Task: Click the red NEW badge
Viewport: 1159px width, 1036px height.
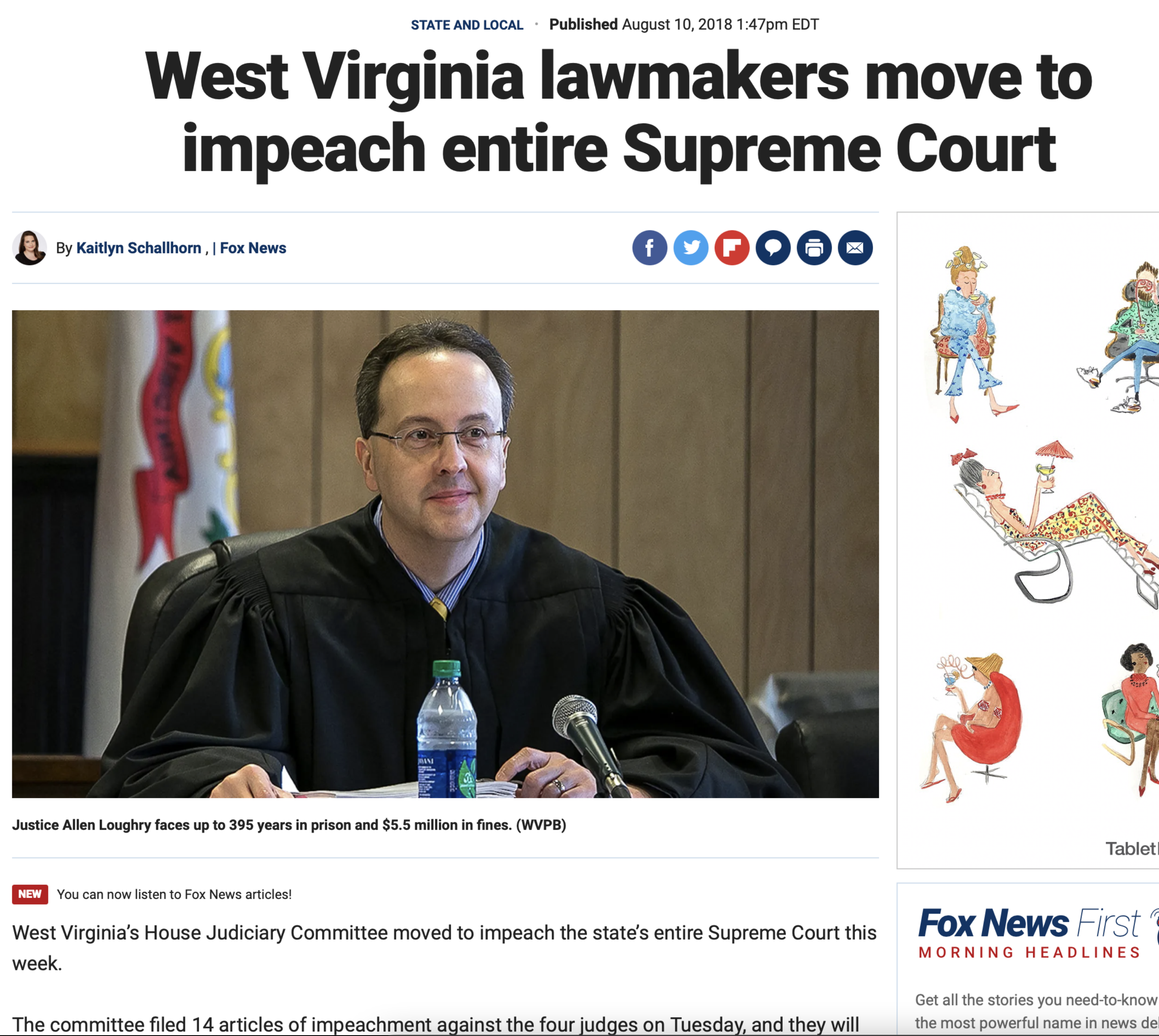Action: [29, 894]
